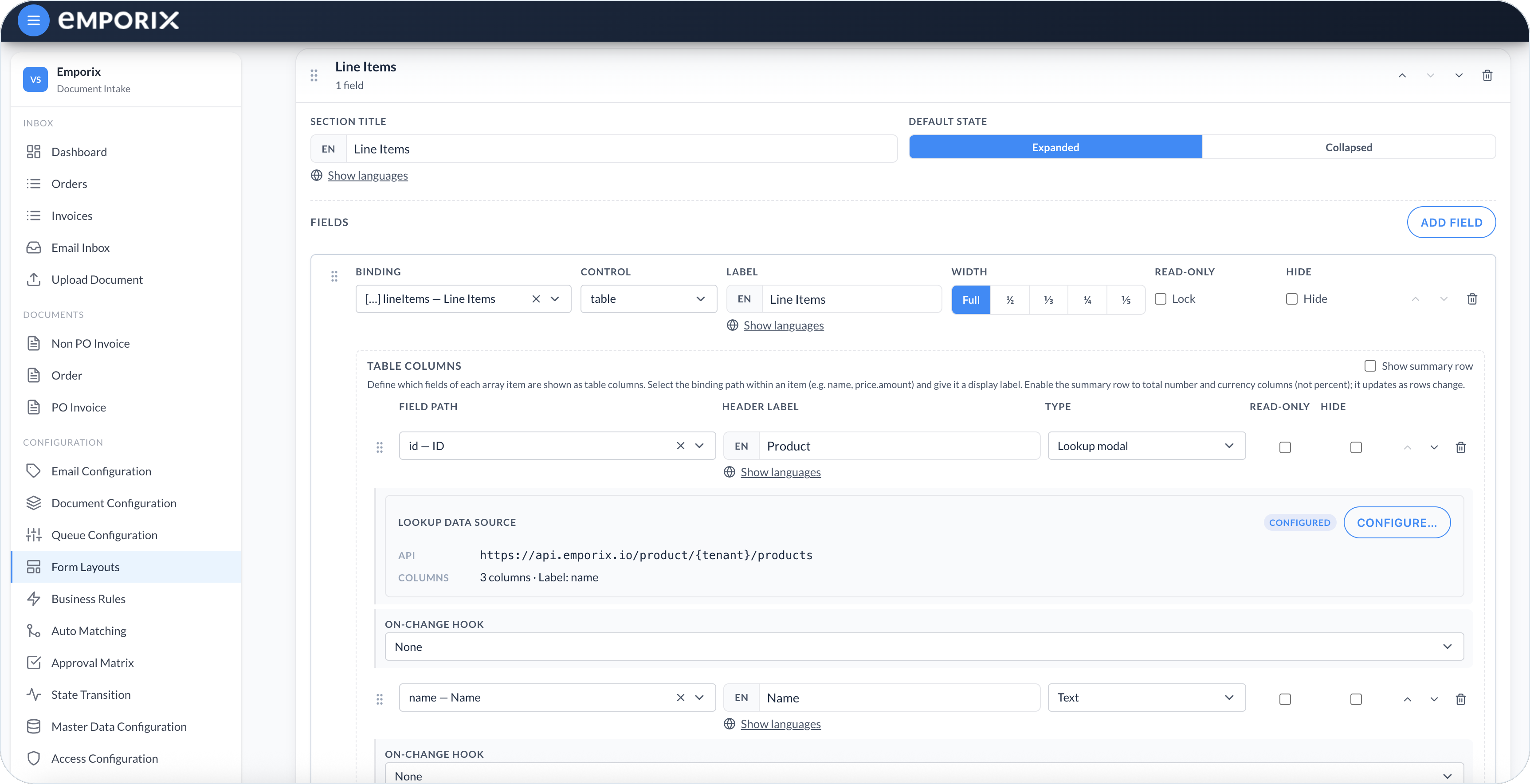Clear the lineItems binding selection
1530x784 pixels.
(x=536, y=299)
